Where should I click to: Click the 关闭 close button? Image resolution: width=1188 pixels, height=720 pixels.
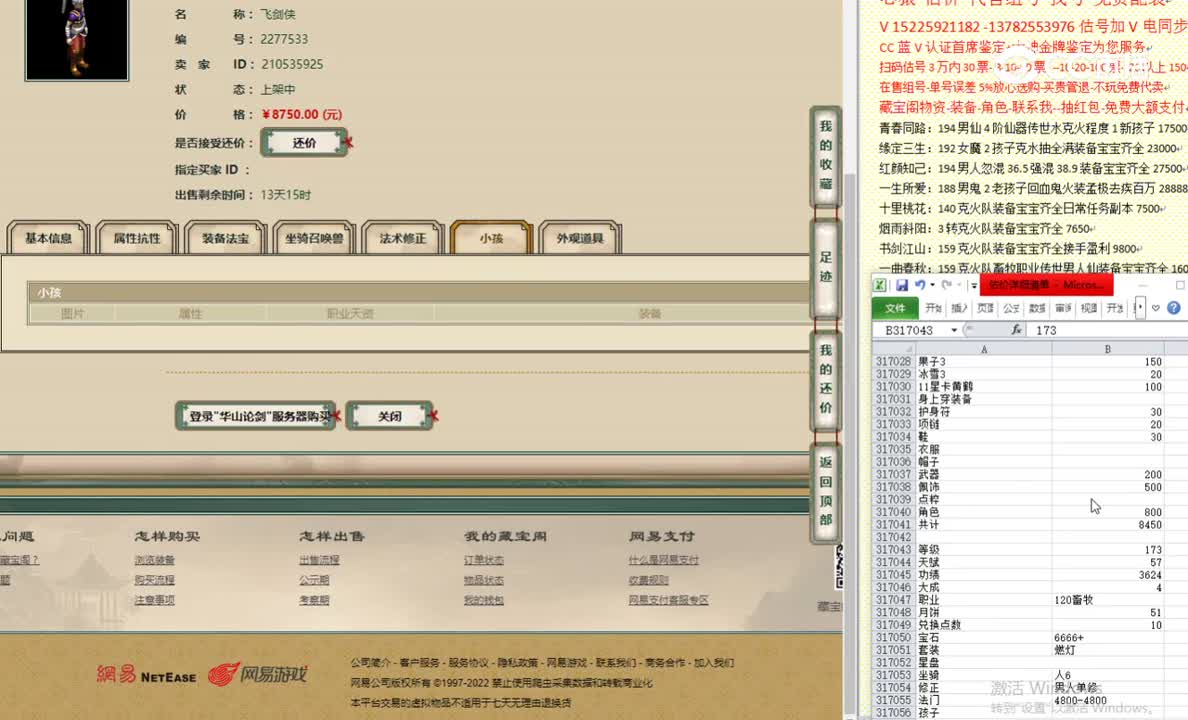click(x=390, y=414)
